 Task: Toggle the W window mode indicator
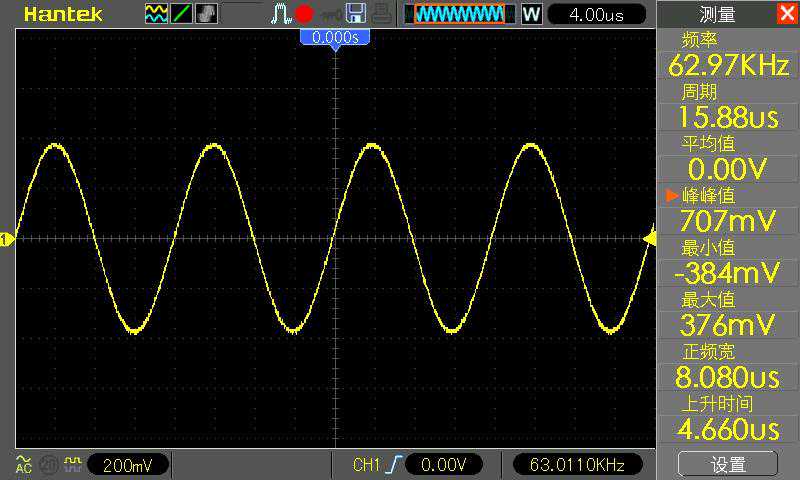pos(532,14)
